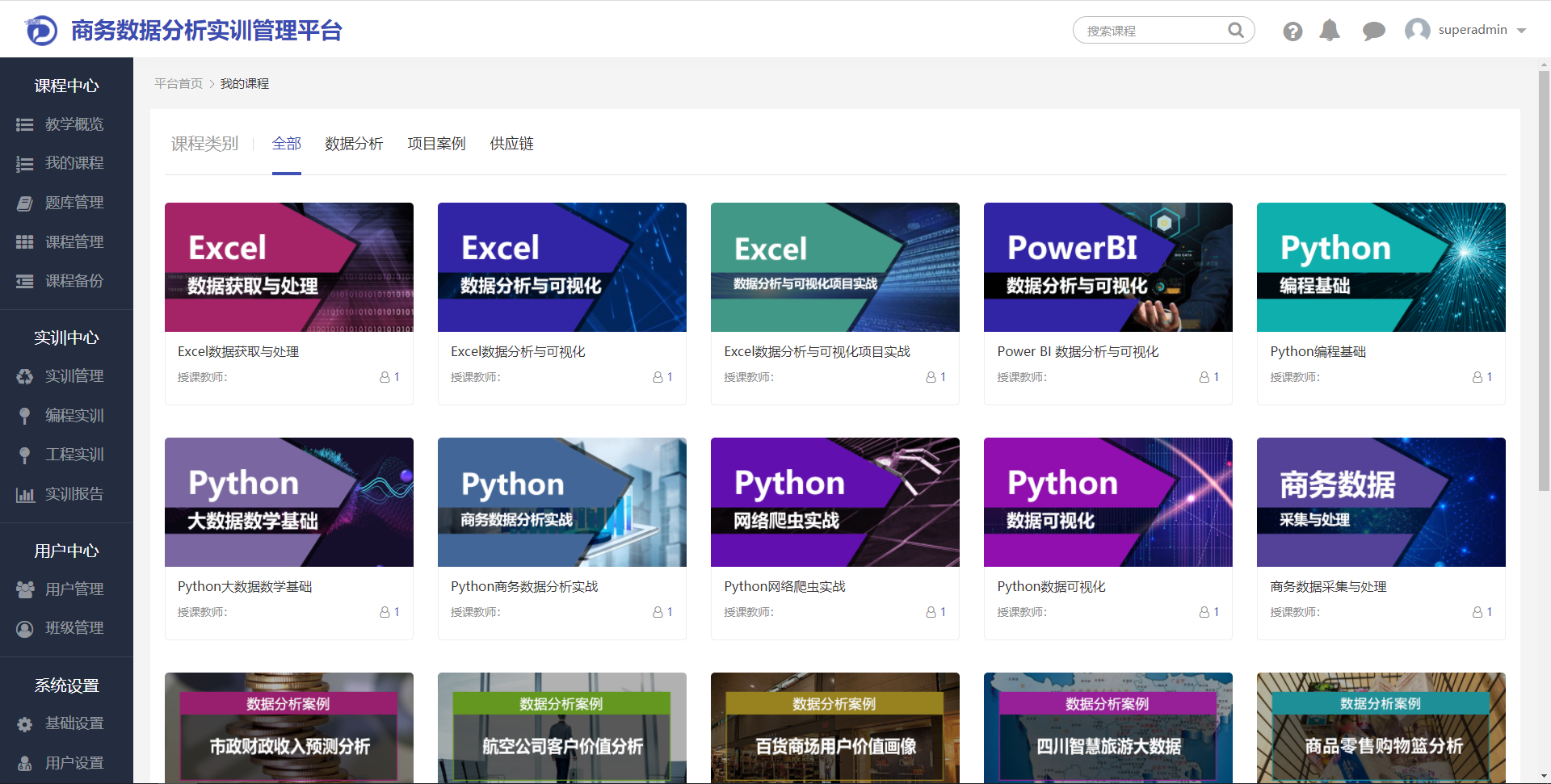Click the 用户管理 group icon
1551x784 pixels.
tap(25, 589)
